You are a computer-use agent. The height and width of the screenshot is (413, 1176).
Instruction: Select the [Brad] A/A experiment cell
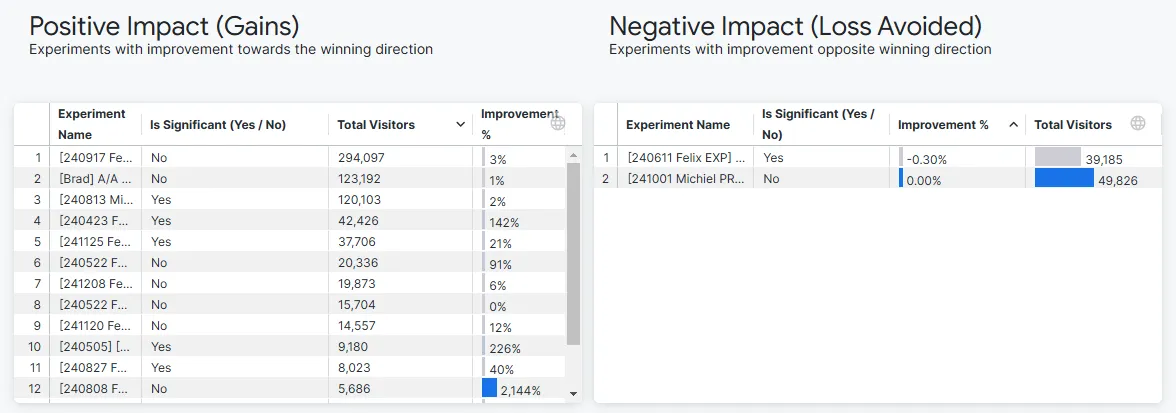click(x=95, y=179)
